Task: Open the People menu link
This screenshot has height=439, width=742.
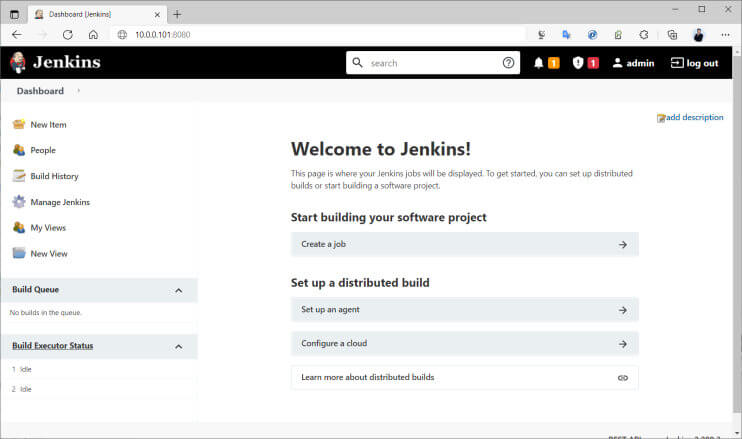Action: click(43, 150)
